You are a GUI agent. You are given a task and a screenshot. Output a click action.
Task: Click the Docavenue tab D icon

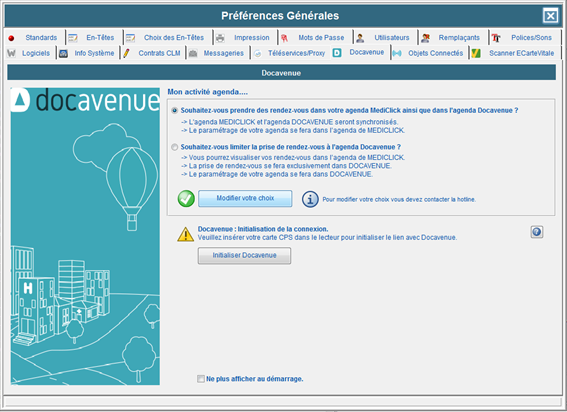337,53
